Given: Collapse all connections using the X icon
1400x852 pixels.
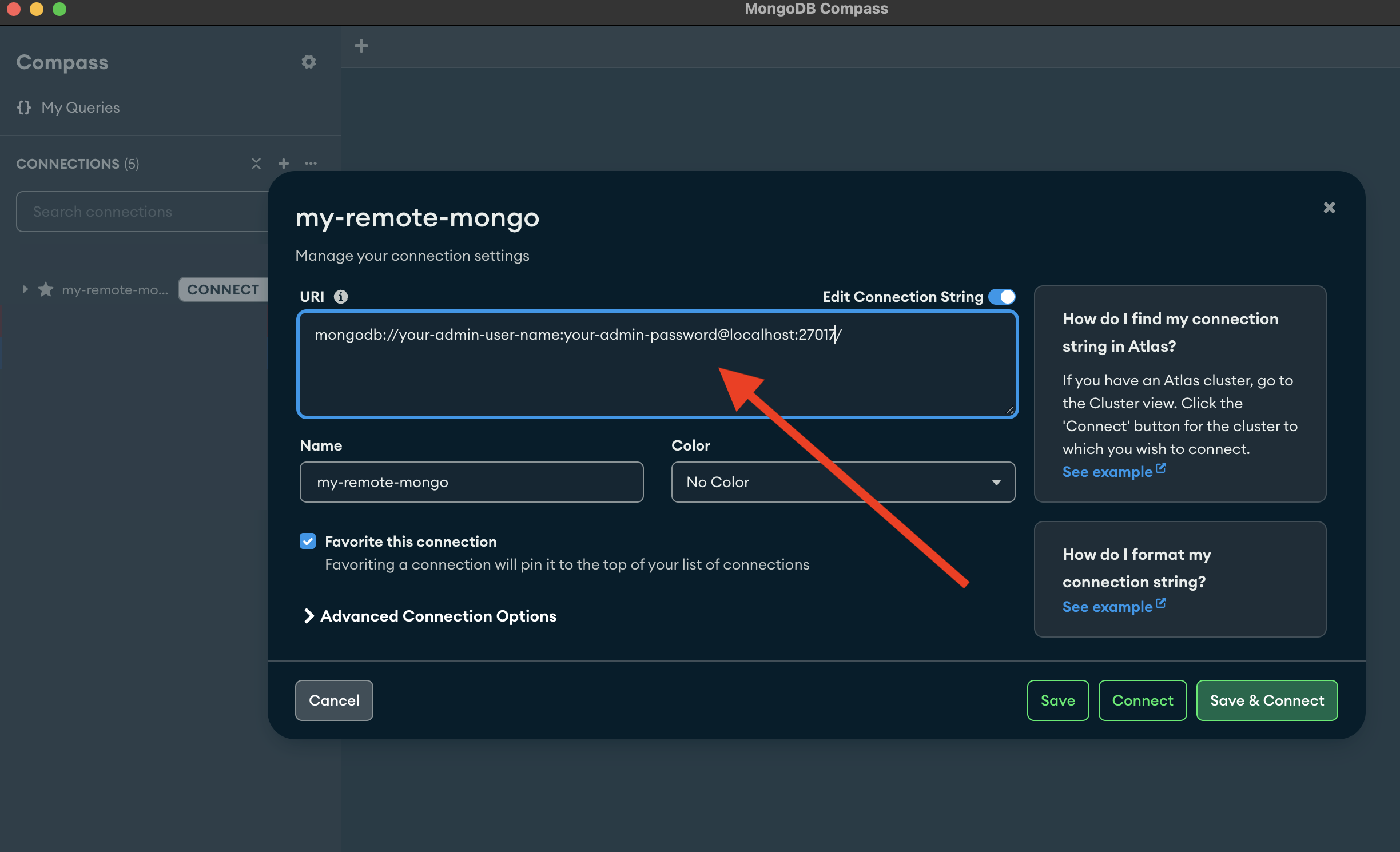Looking at the screenshot, I should [x=256, y=164].
